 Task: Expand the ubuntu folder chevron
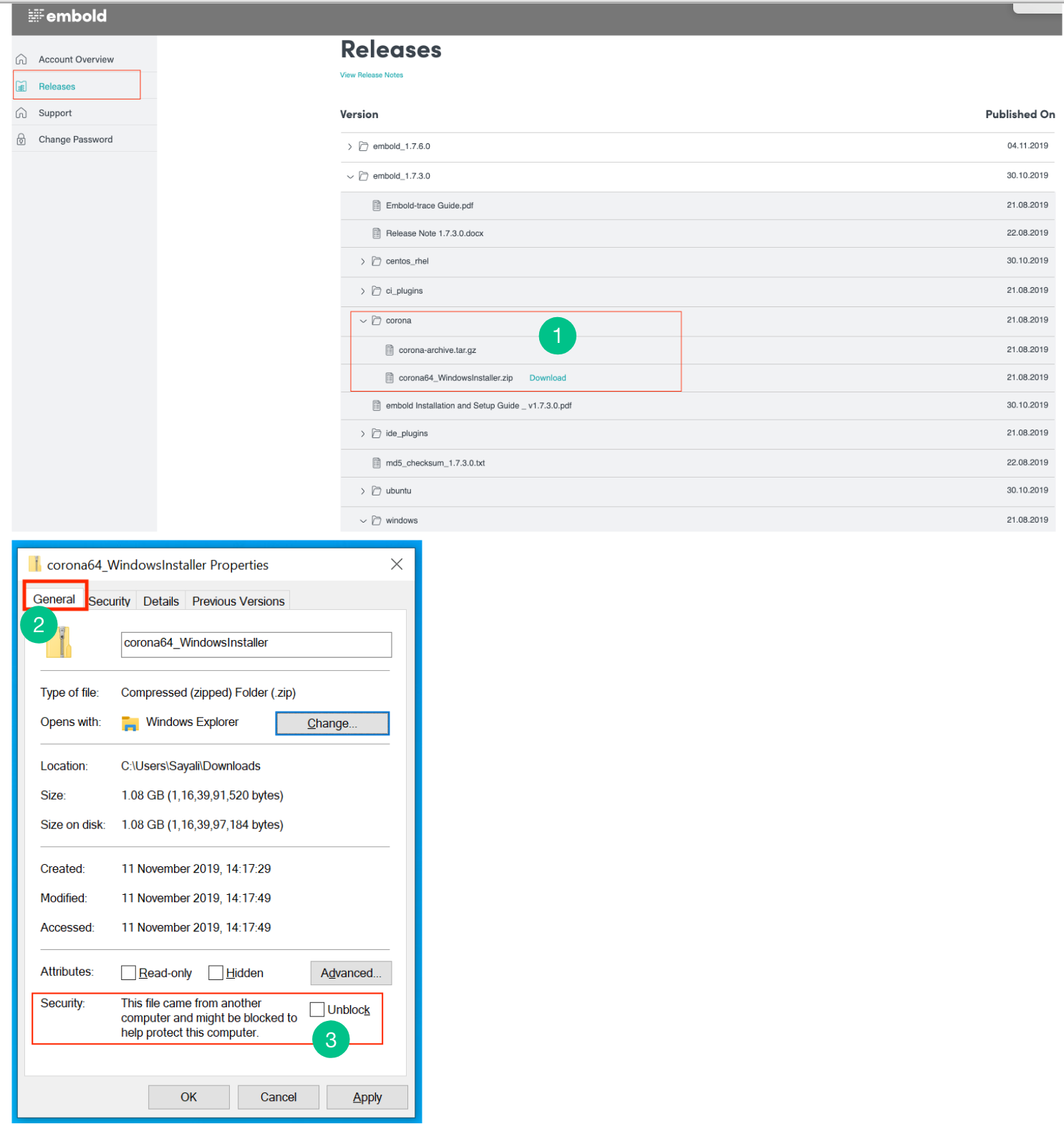click(362, 491)
